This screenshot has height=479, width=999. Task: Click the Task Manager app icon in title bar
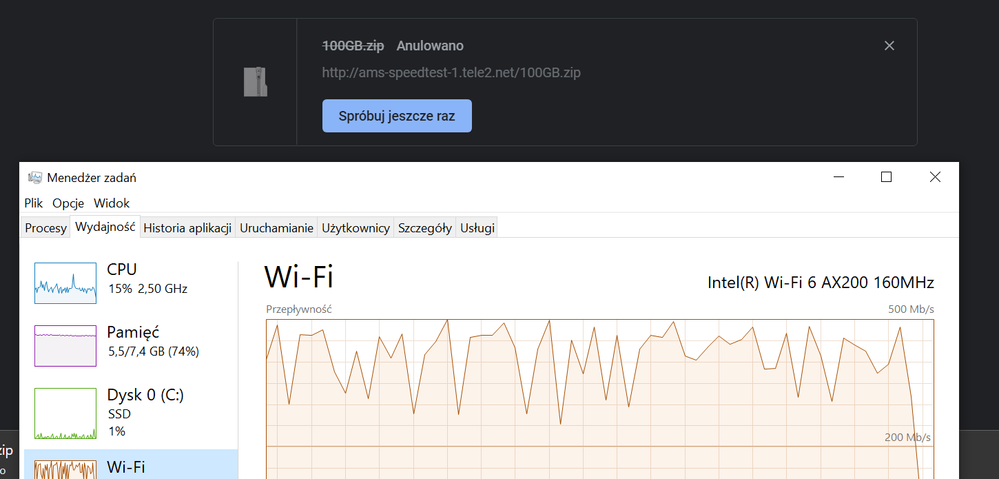(35, 178)
